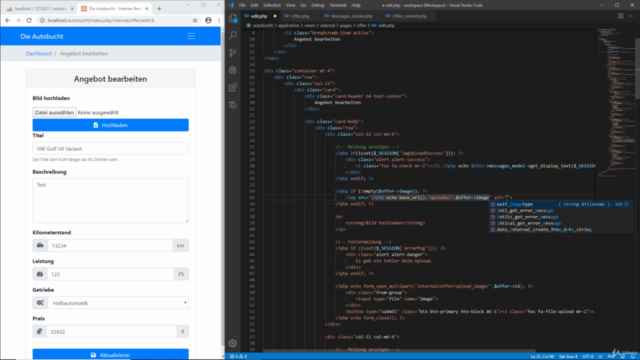Viewport: 640px width, 360px height.
Task: Open the Search view in VS Code
Action: (x=233, y=35)
